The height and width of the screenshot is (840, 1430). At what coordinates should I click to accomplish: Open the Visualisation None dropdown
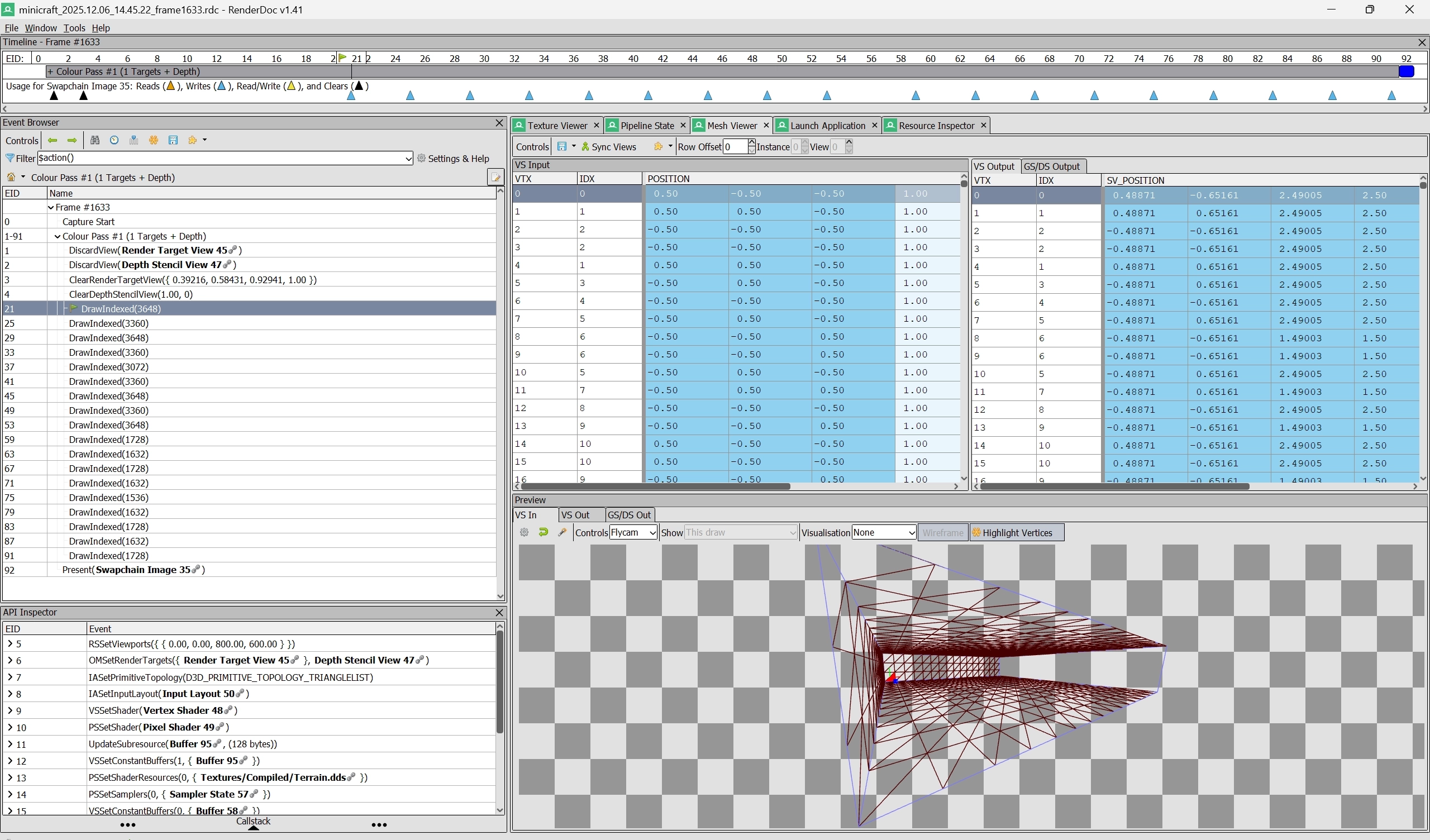tap(884, 532)
